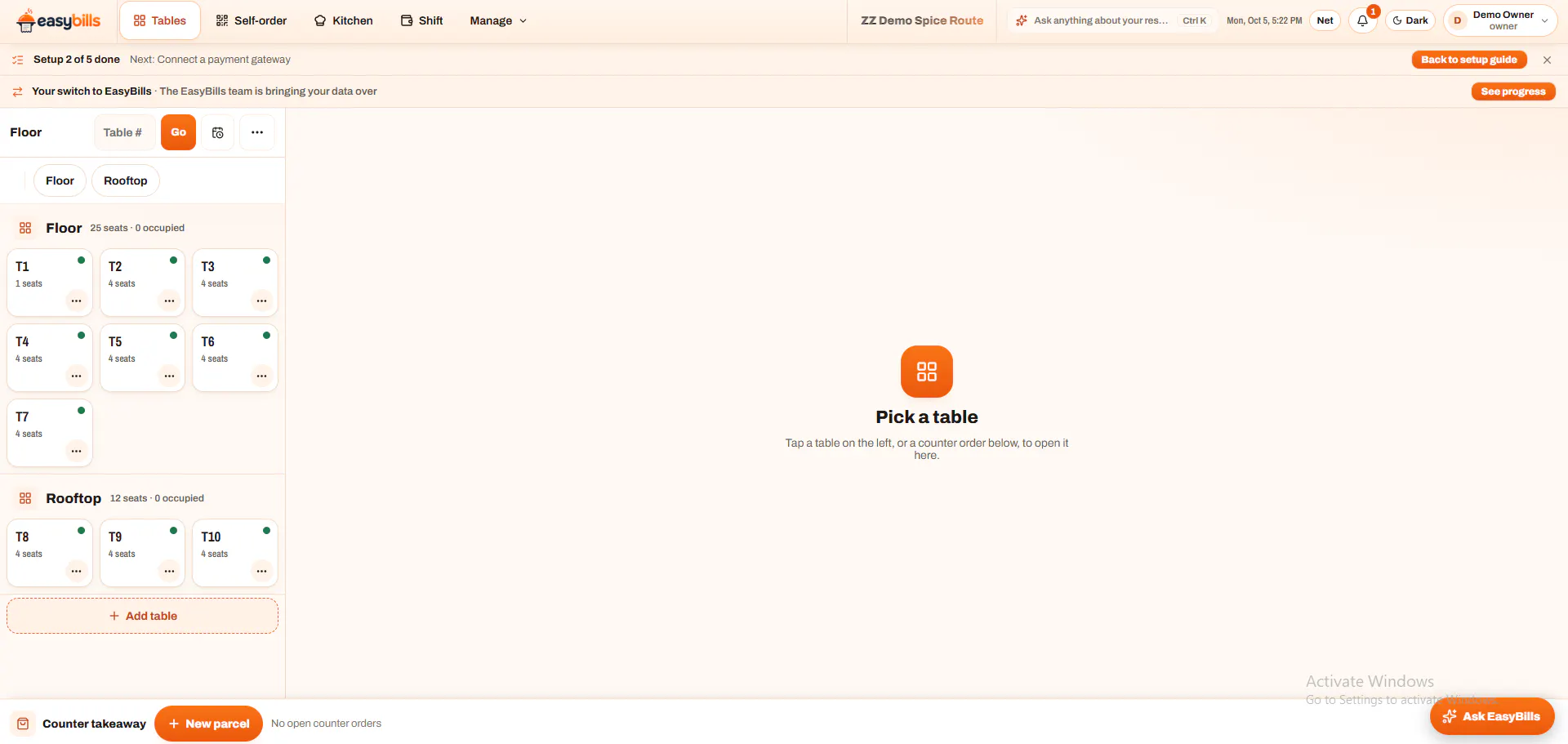
Task: Open the three-dot menu on table T5
Action: pos(169,376)
